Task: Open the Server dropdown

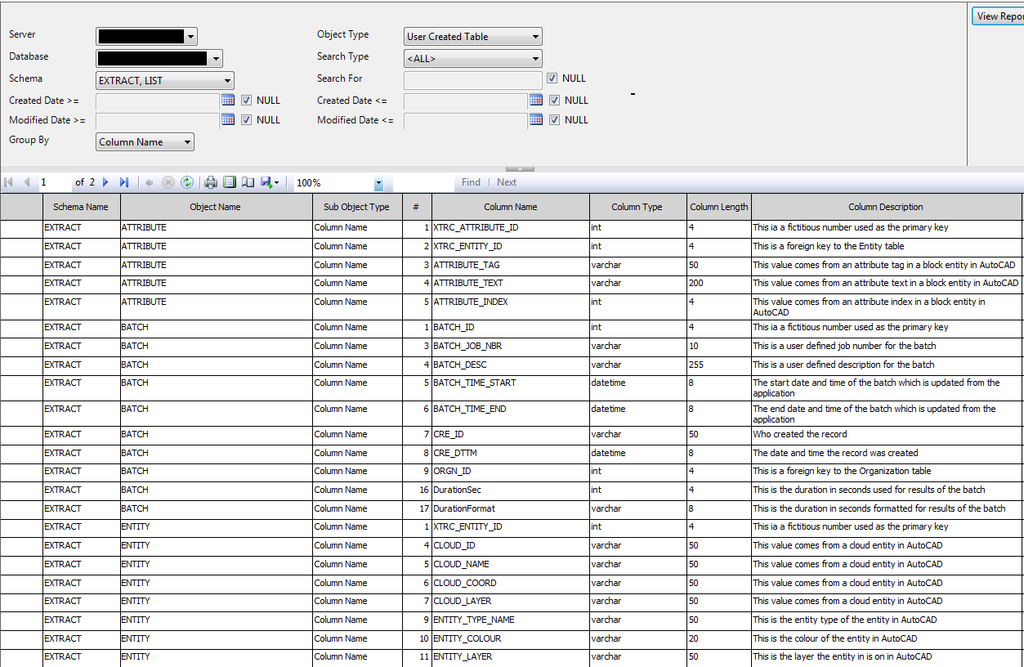Action: [x=146, y=37]
